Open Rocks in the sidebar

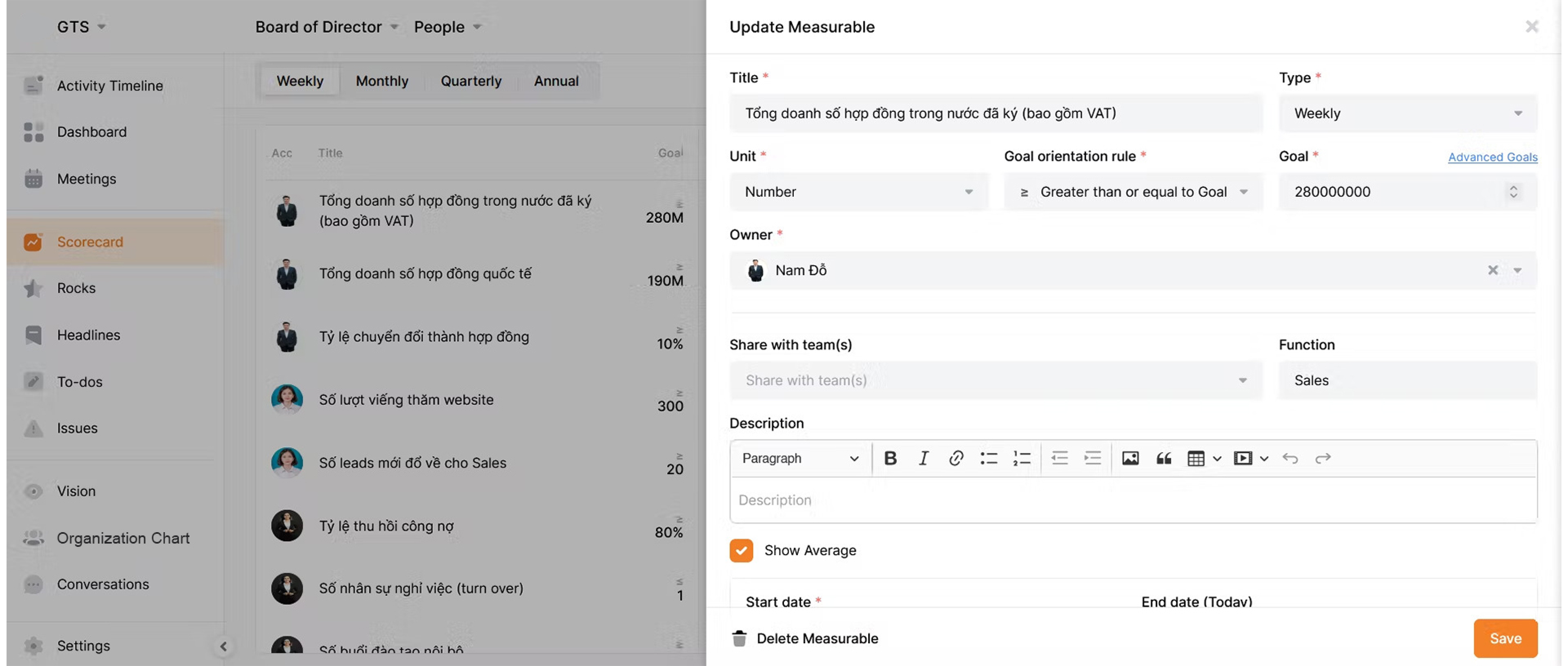(76, 288)
